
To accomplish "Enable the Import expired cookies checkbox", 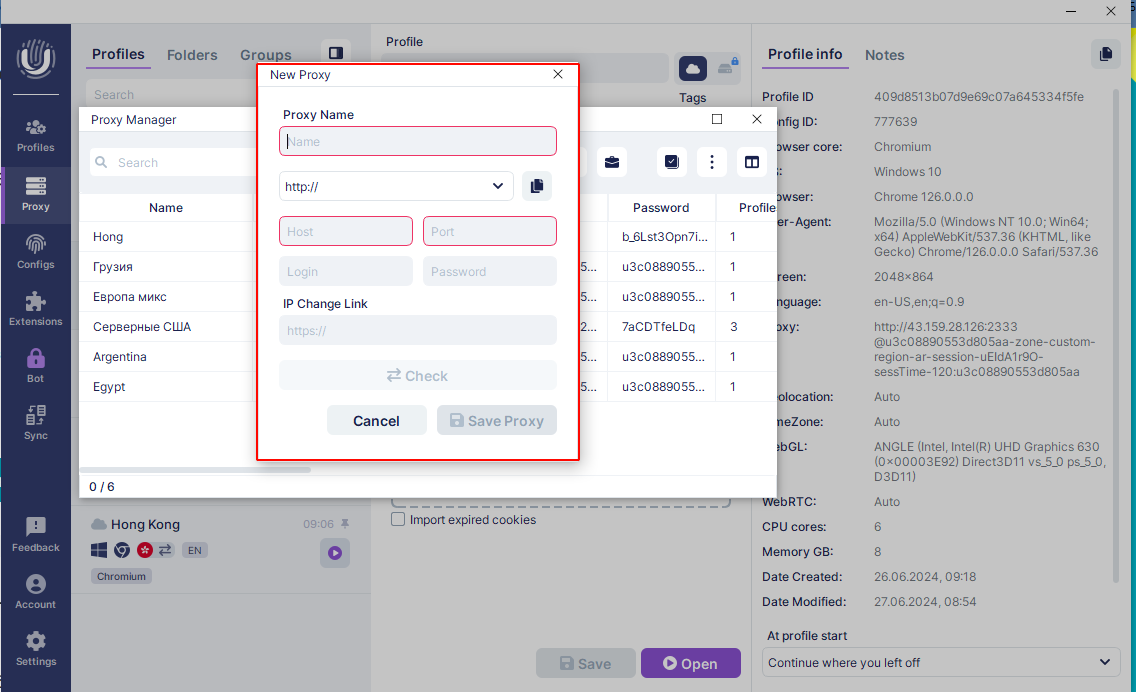I will (x=398, y=520).
